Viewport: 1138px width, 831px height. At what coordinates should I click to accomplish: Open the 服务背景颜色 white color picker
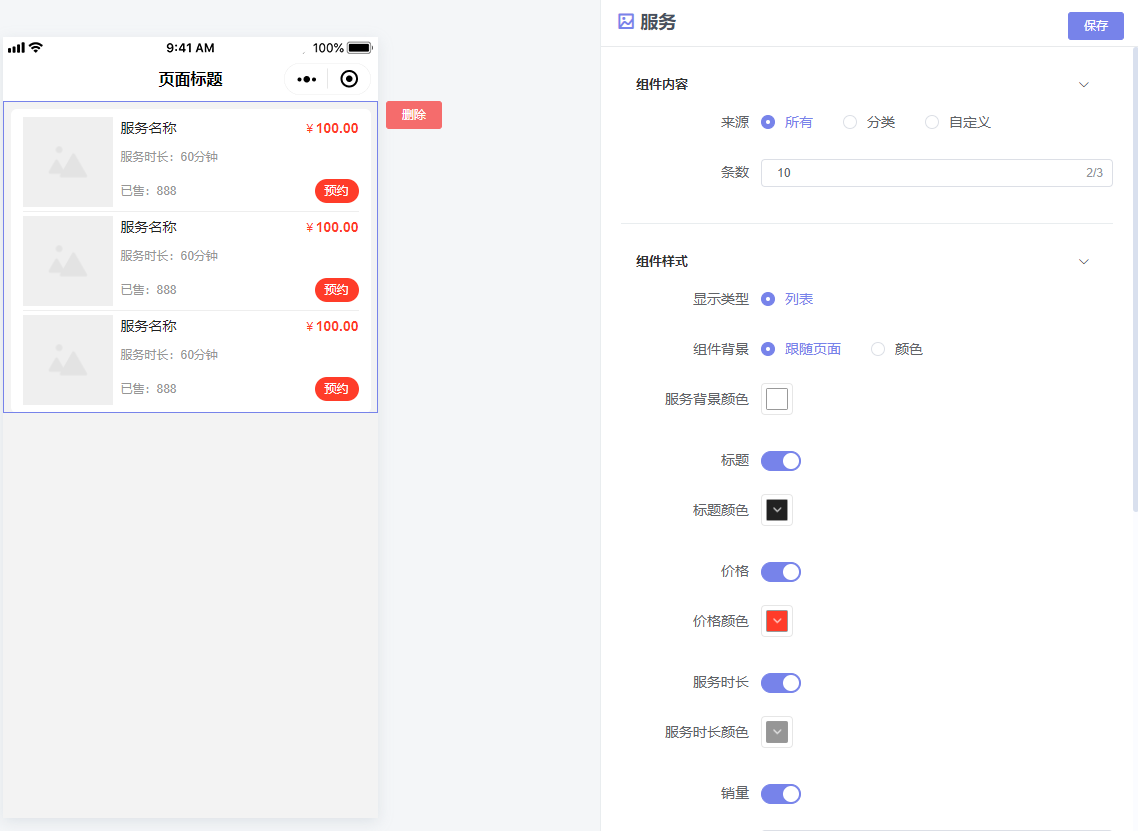(x=777, y=399)
